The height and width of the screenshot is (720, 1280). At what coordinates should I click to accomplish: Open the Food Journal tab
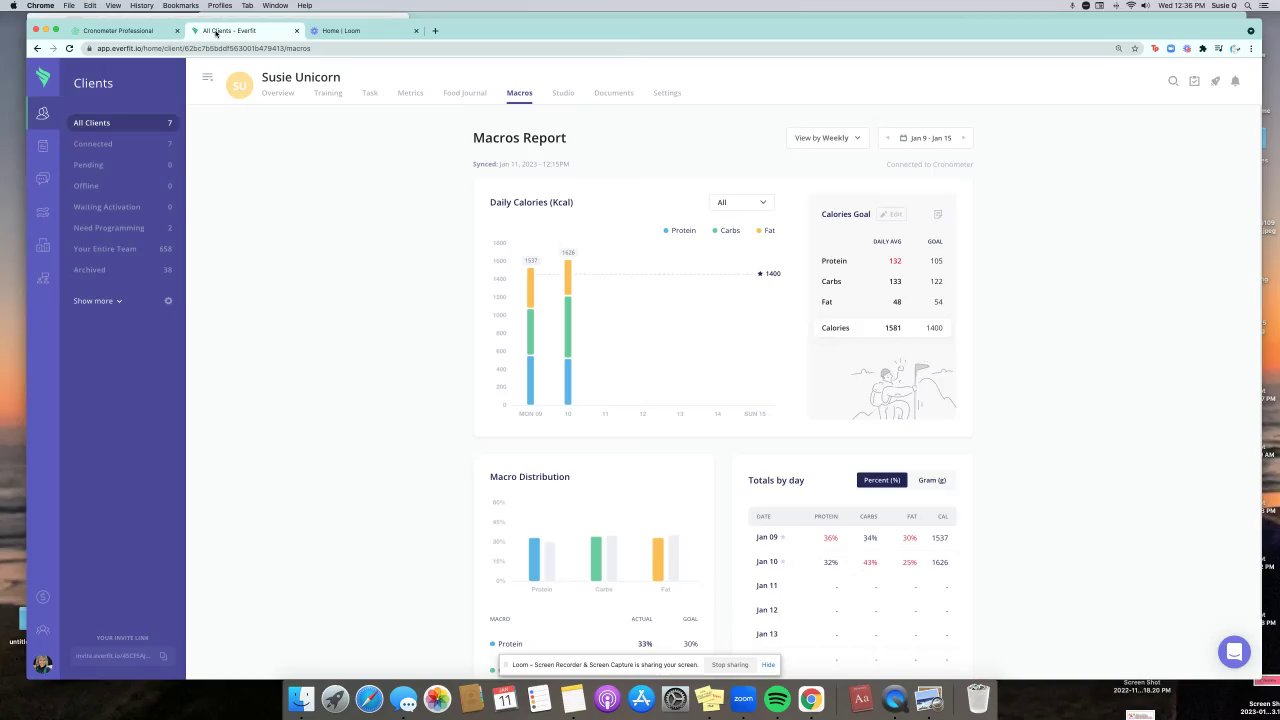465,93
